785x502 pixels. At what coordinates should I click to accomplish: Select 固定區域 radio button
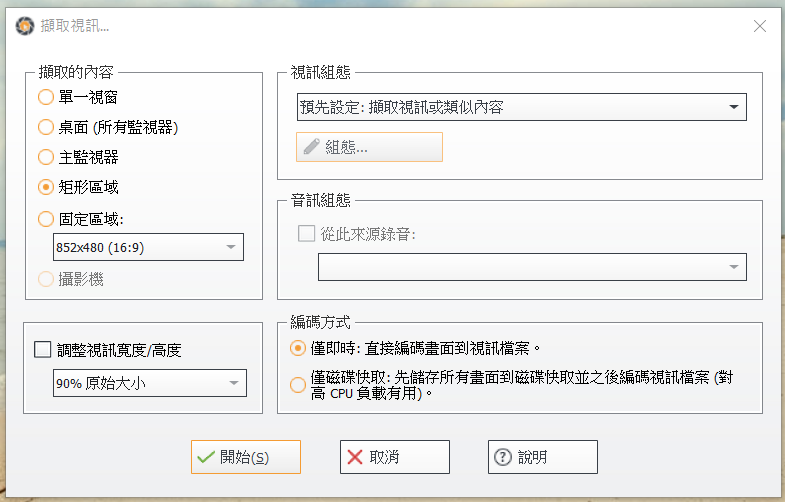[x=45, y=218]
